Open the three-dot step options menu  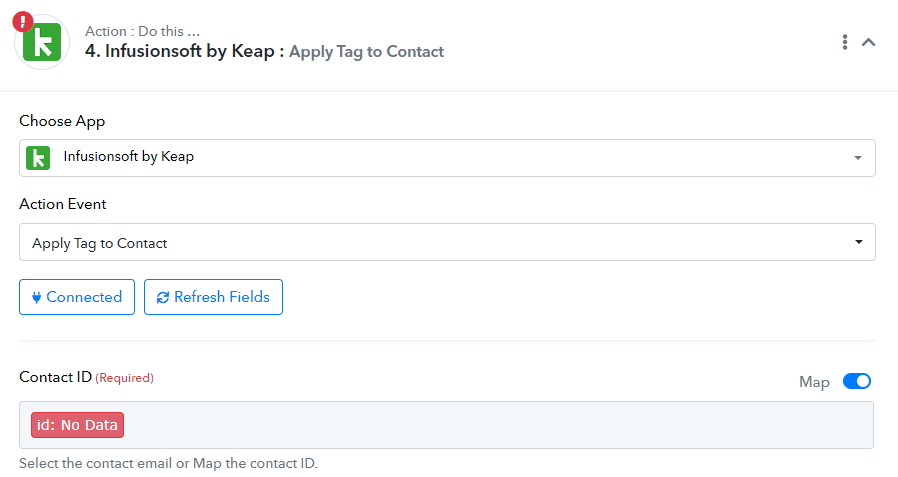(845, 42)
